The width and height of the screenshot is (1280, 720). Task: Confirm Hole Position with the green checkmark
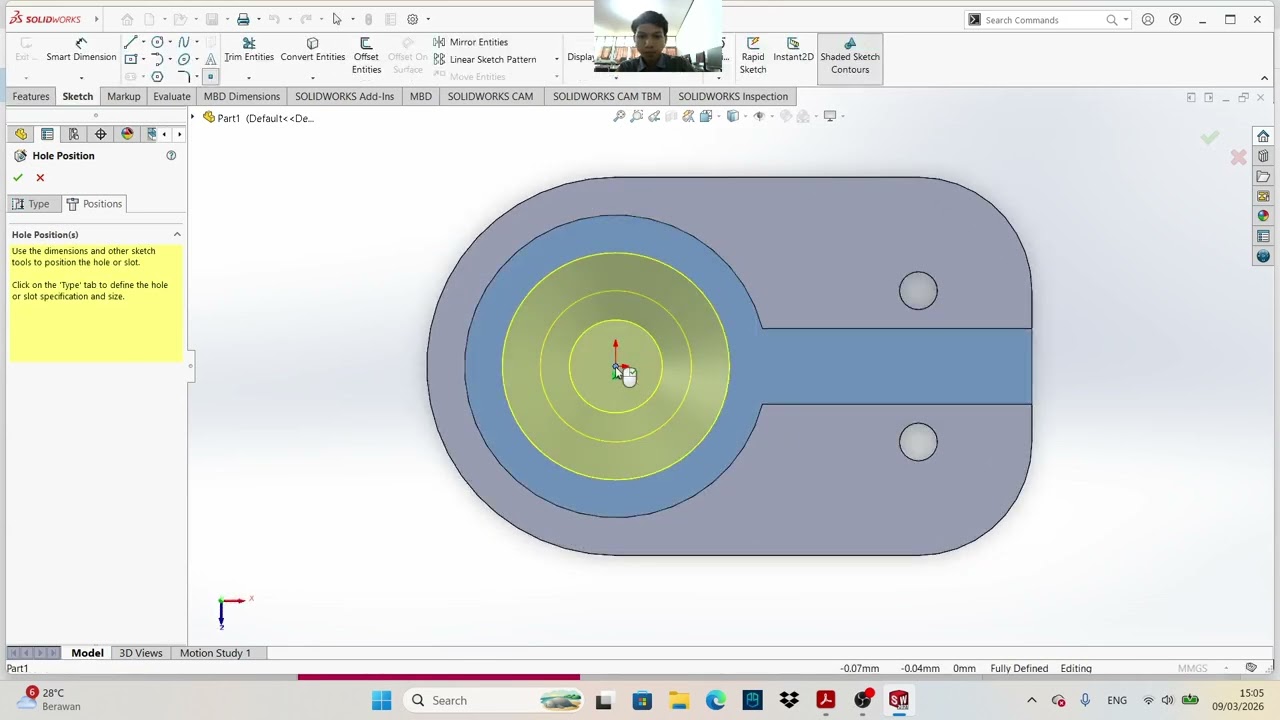coord(18,178)
